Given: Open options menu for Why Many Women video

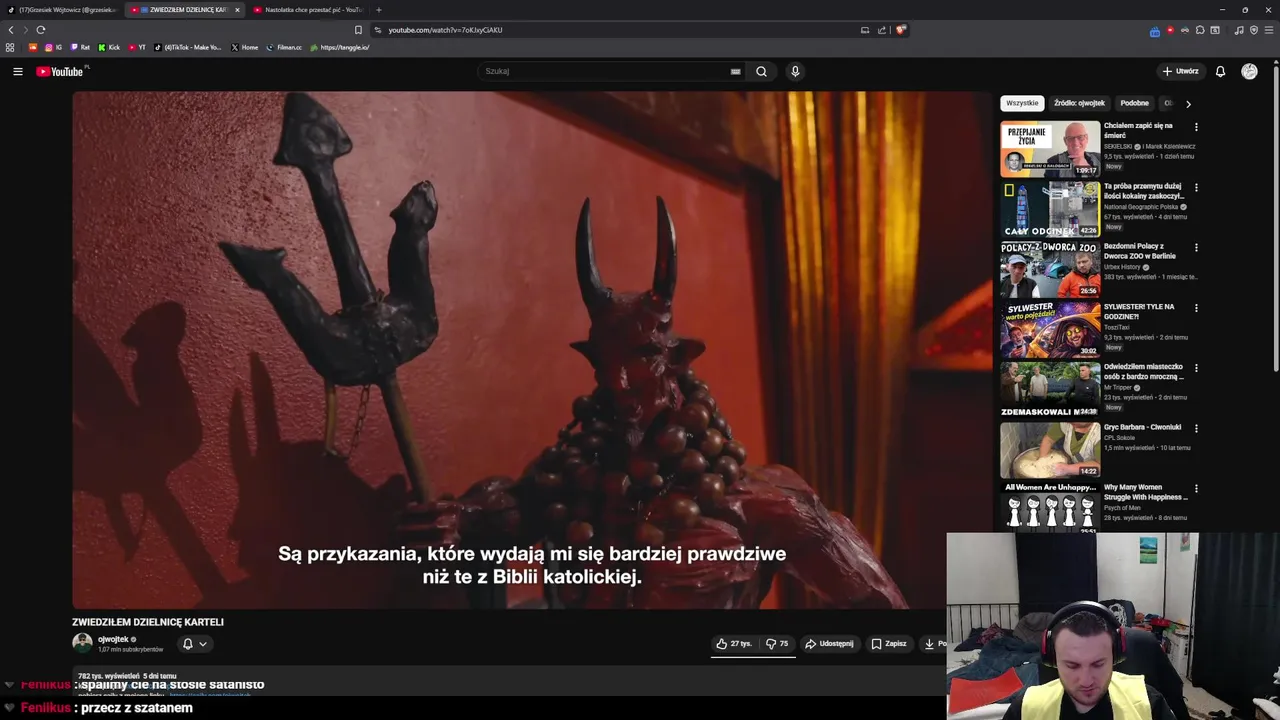Looking at the screenshot, I should [1196, 488].
